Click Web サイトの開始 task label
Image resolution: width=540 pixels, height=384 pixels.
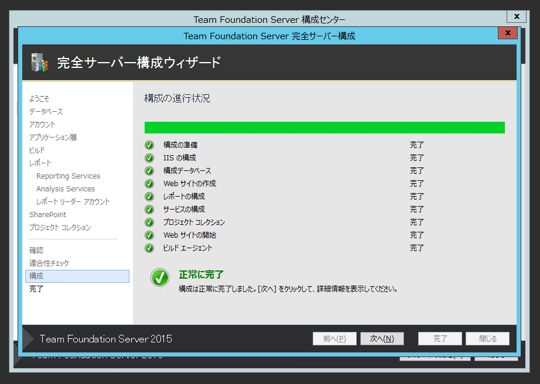pos(189,235)
